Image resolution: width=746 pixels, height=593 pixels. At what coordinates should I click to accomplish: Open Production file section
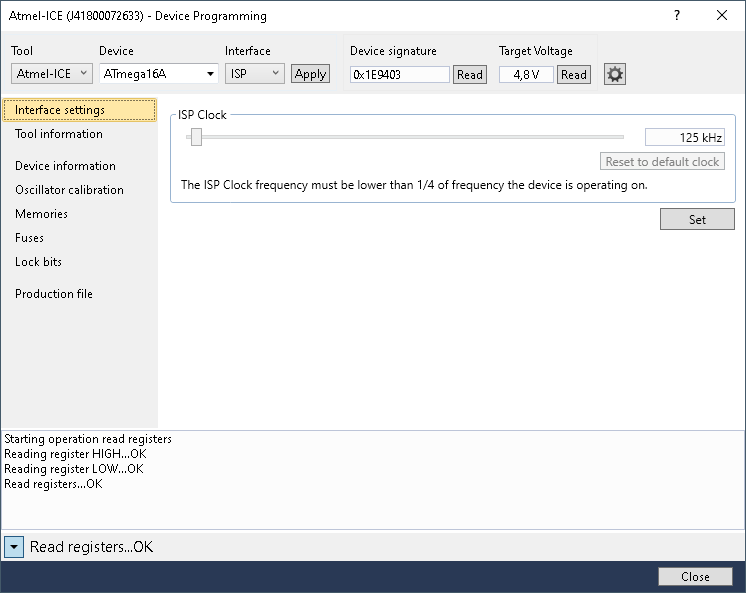pos(54,294)
